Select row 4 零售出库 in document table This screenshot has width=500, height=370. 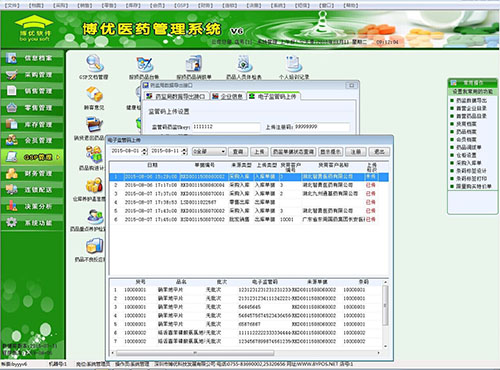coord(249,202)
